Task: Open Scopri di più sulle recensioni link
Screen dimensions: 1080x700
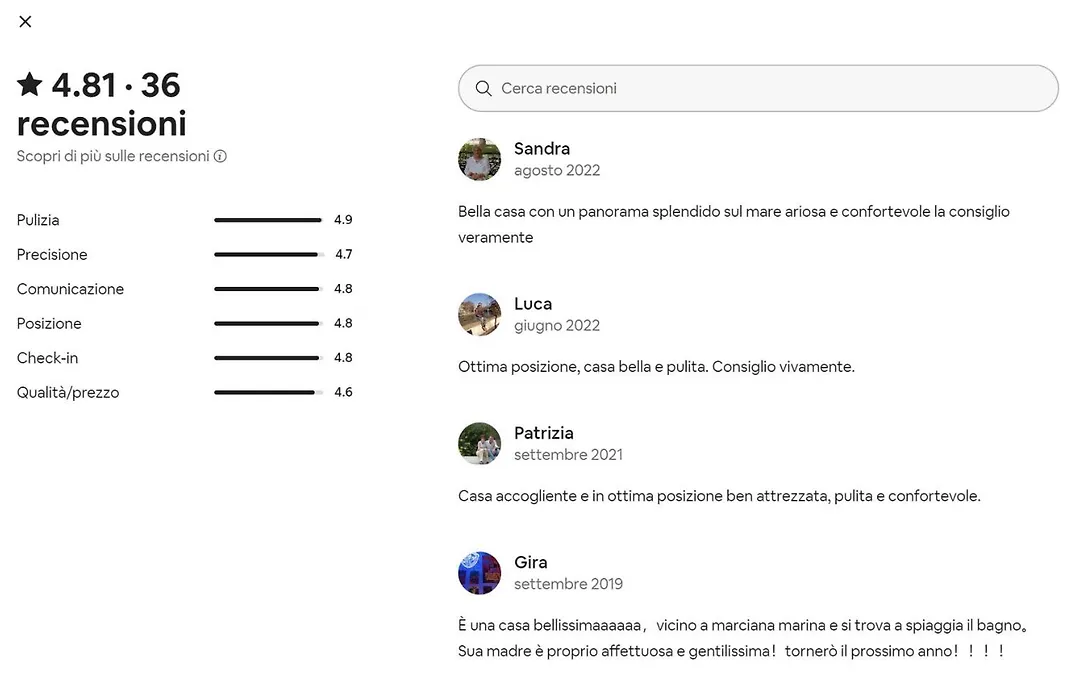Action: coord(113,156)
